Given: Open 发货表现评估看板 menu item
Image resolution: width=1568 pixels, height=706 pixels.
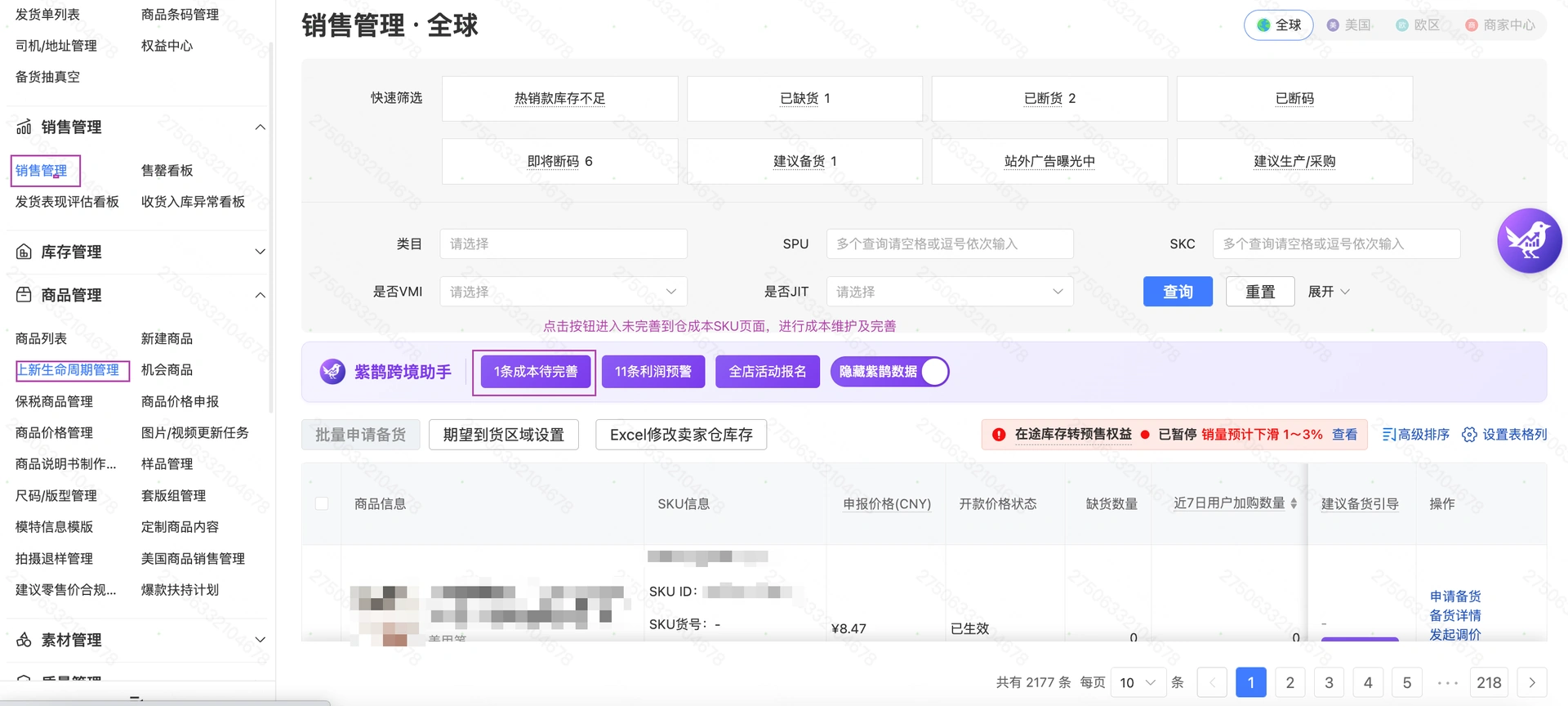Looking at the screenshot, I should (68, 202).
